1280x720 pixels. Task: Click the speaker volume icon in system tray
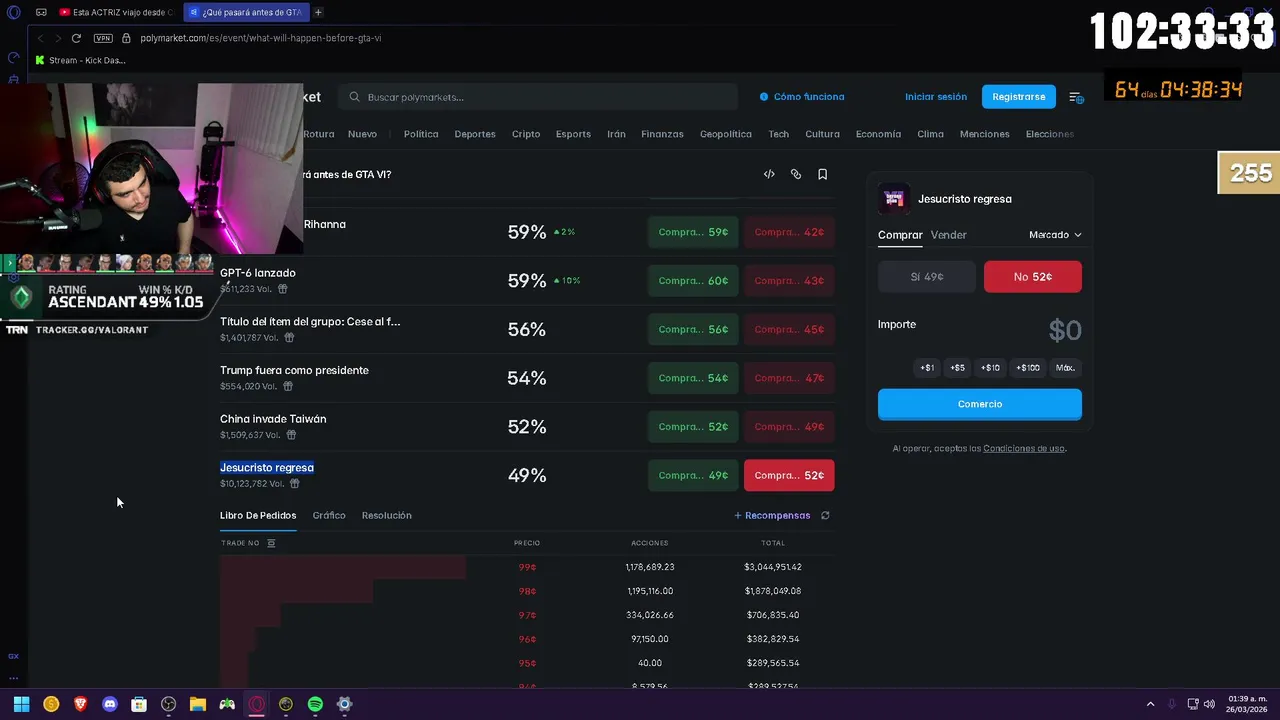1209,704
